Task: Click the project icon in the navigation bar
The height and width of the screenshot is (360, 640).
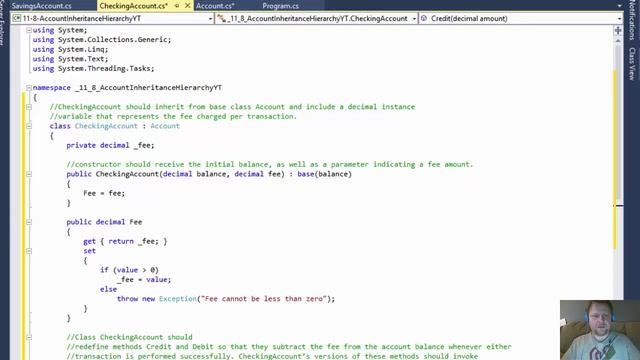Action: pos(17,18)
